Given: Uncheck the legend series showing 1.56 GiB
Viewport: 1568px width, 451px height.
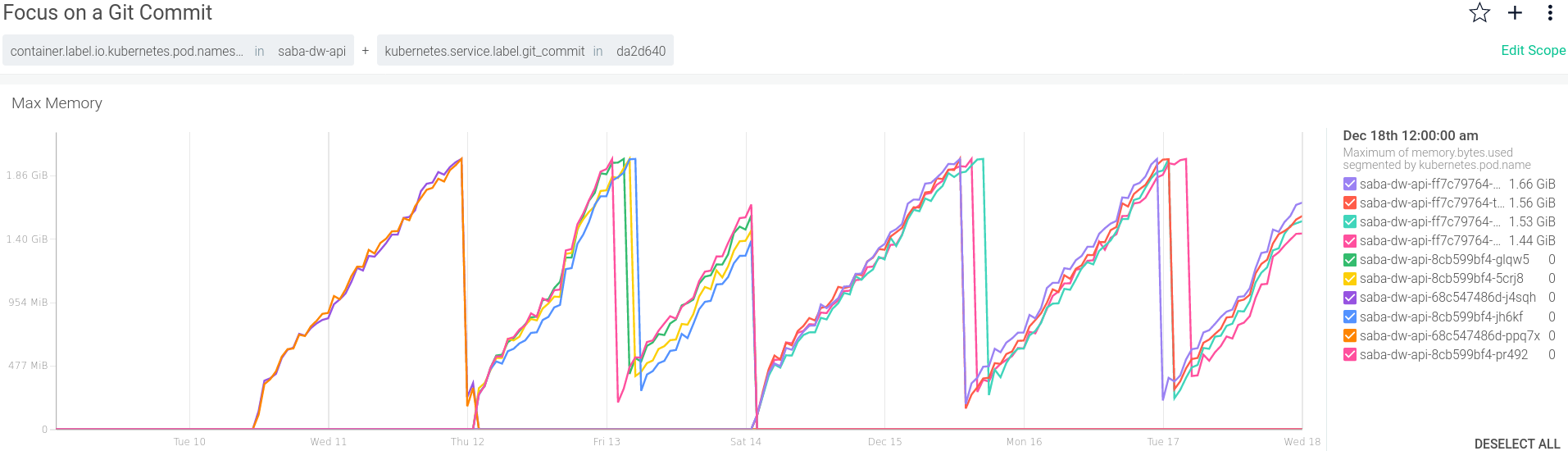Looking at the screenshot, I should pyautogui.click(x=1350, y=203).
